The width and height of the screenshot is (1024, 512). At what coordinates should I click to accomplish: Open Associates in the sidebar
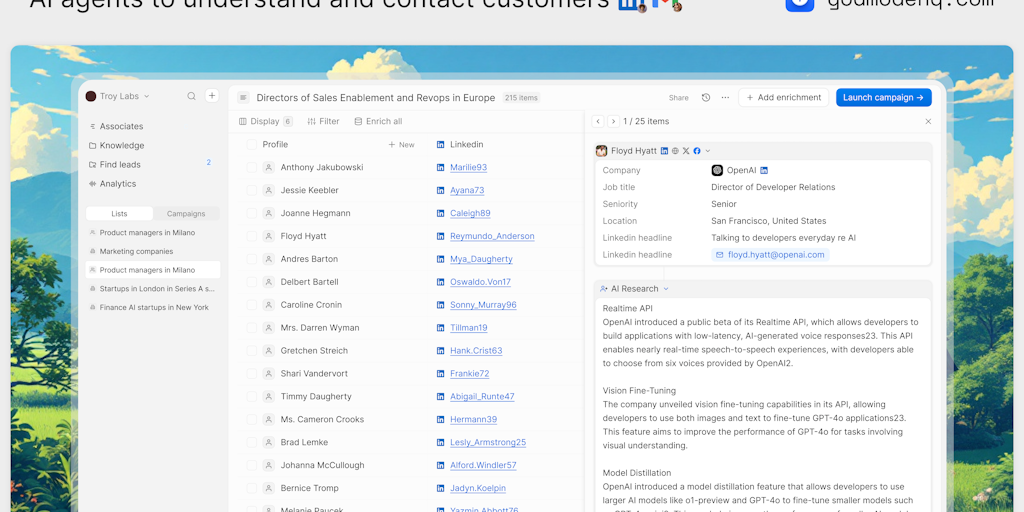click(x=116, y=126)
